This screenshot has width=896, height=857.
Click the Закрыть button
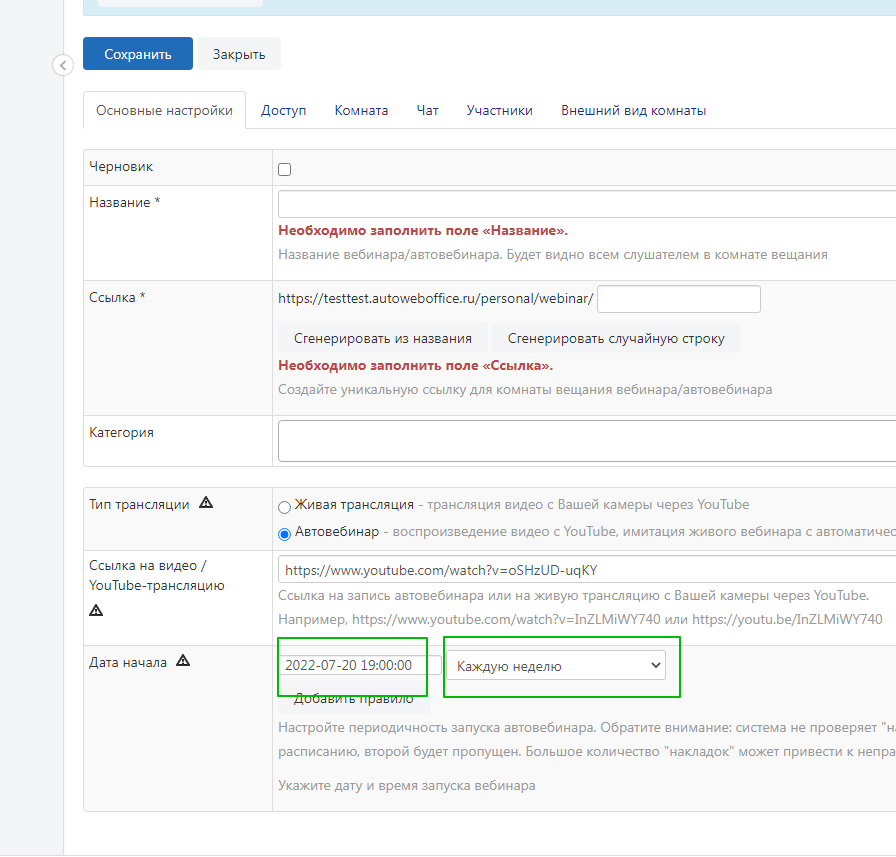(x=239, y=54)
